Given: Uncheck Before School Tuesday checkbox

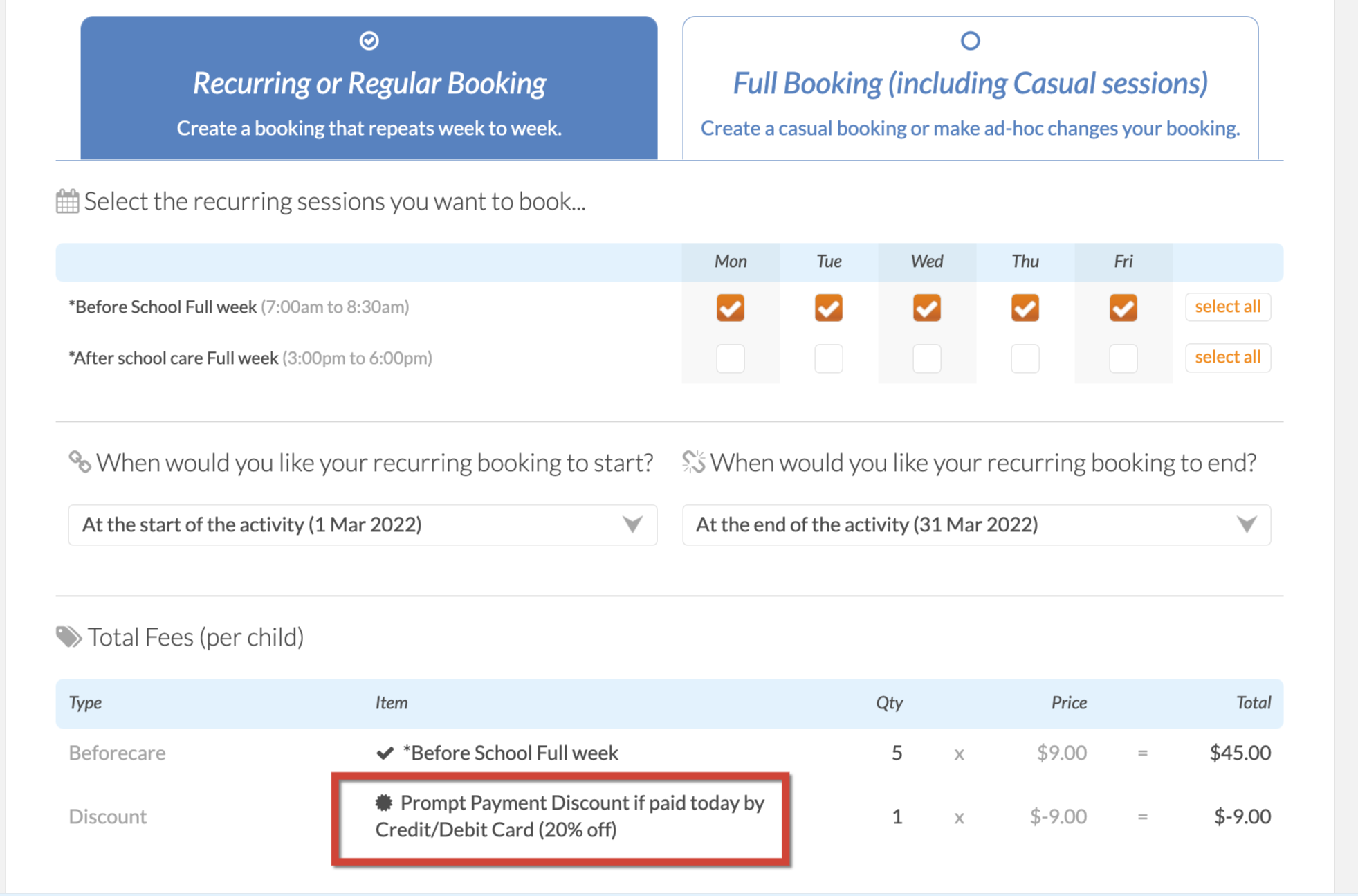Looking at the screenshot, I should (829, 308).
